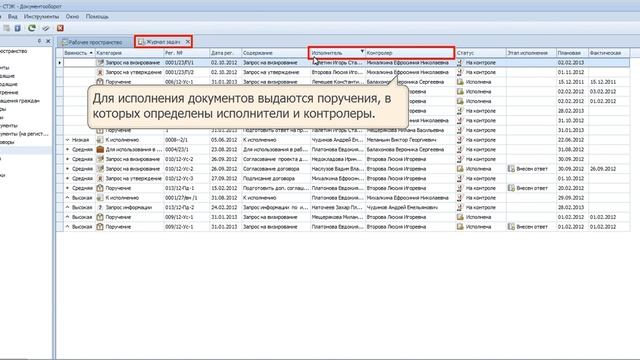The width and height of the screenshot is (640, 360).
Task: Click the blue toolbar icon left of refresh
Action: click(x=18, y=28)
